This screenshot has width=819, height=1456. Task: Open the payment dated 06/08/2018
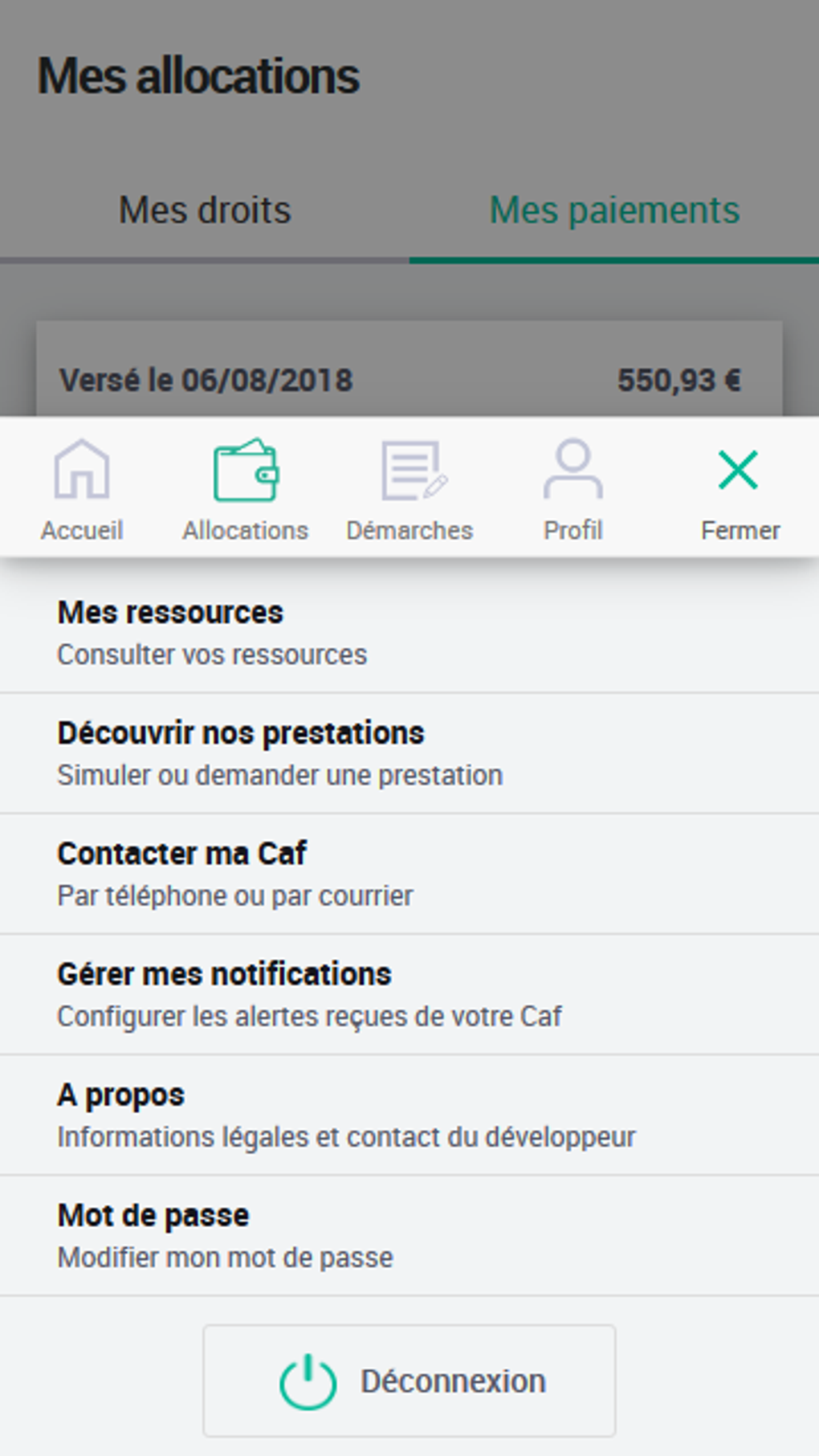206,381
